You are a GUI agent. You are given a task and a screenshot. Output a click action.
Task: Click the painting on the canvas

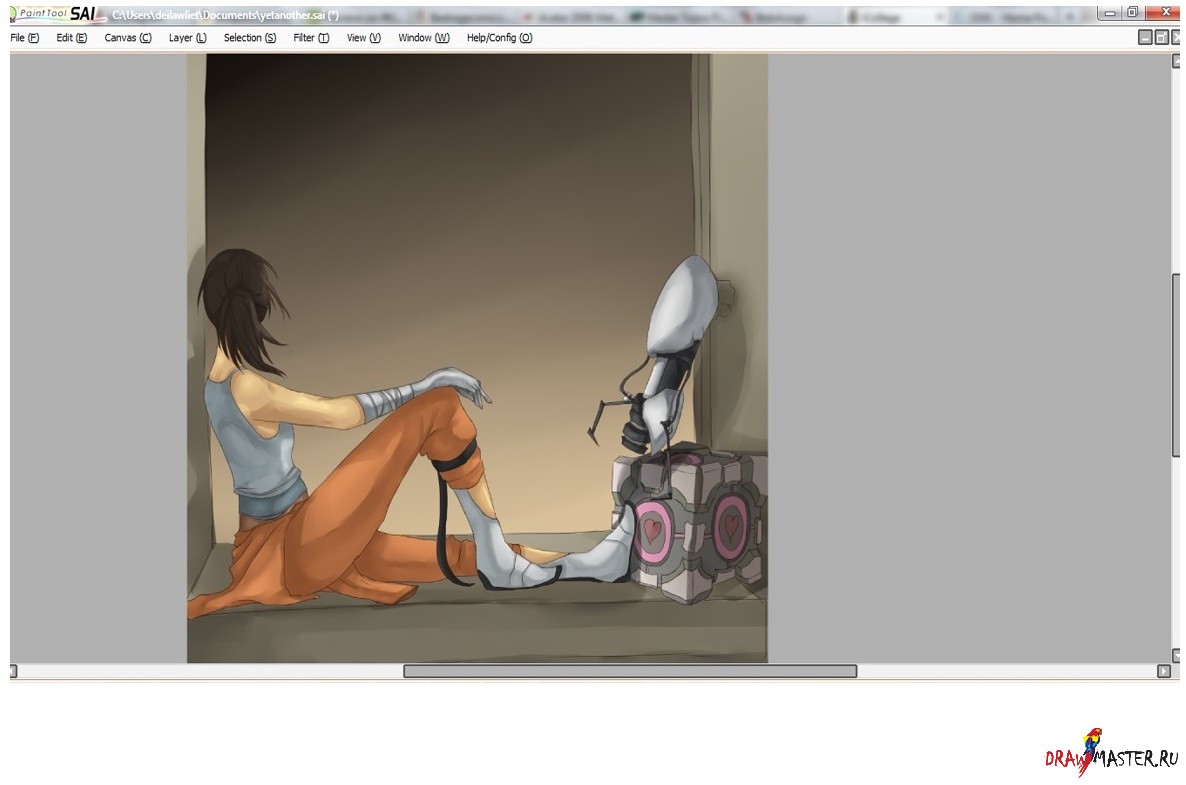(477, 358)
